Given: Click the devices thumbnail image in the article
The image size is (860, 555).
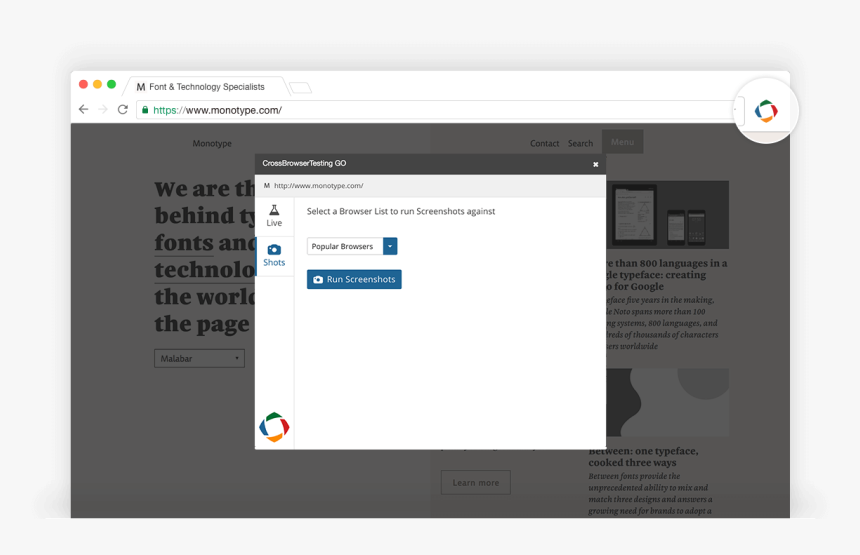Looking at the screenshot, I should coord(667,214).
